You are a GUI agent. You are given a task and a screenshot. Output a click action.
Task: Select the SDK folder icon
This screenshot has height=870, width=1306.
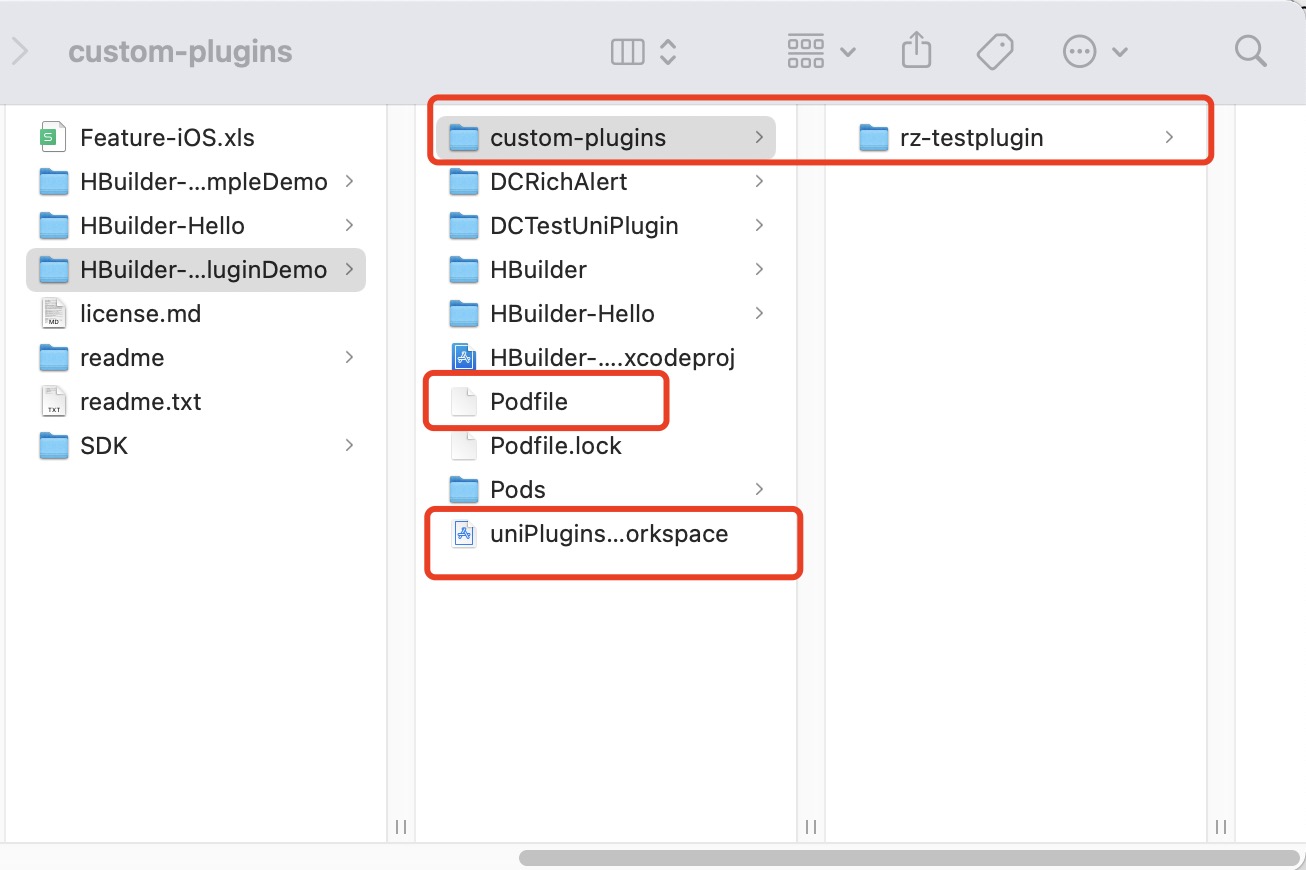point(54,445)
